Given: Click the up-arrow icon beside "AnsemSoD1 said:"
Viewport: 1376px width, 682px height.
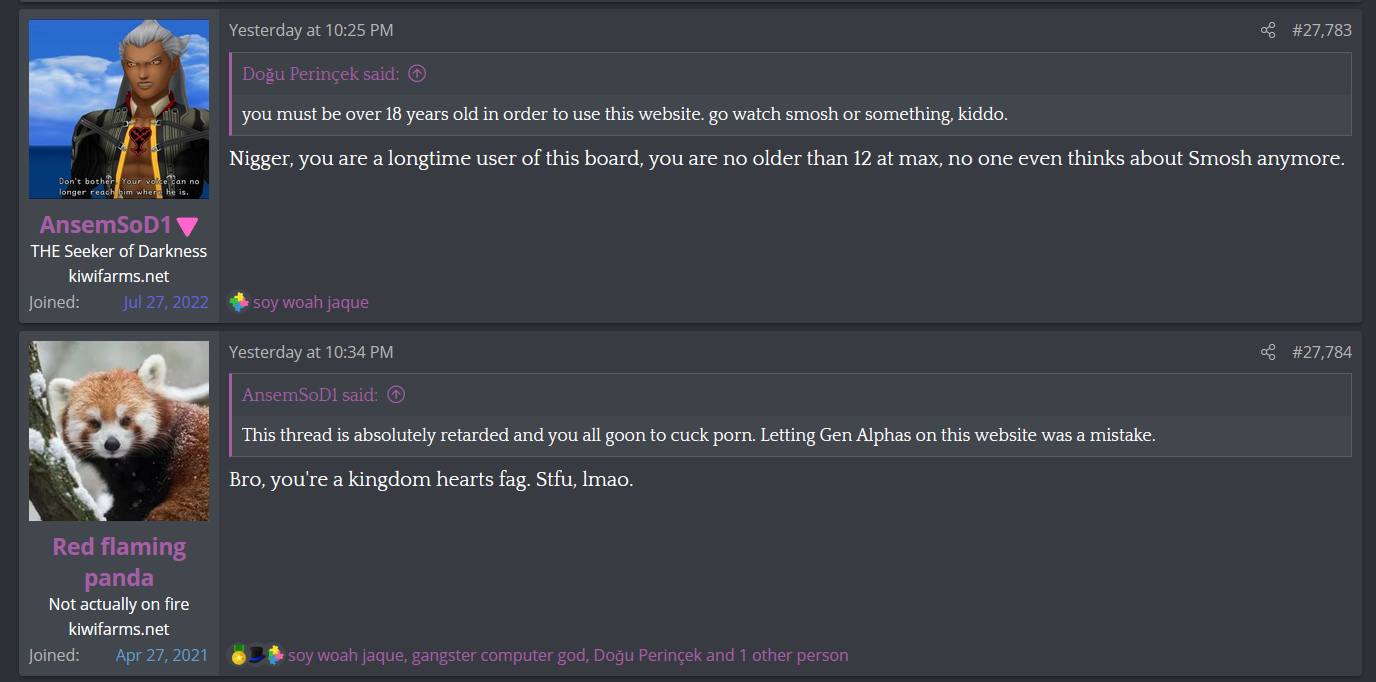Looking at the screenshot, I should point(396,395).
